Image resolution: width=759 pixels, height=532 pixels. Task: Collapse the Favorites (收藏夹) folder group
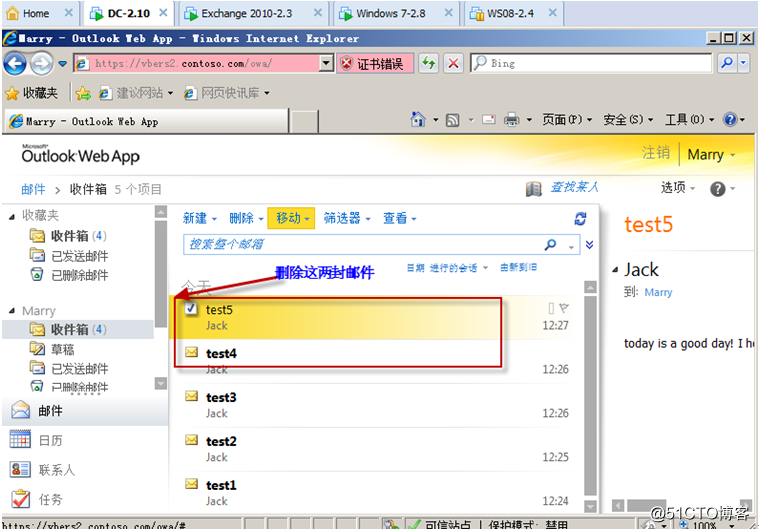click(x=12, y=217)
